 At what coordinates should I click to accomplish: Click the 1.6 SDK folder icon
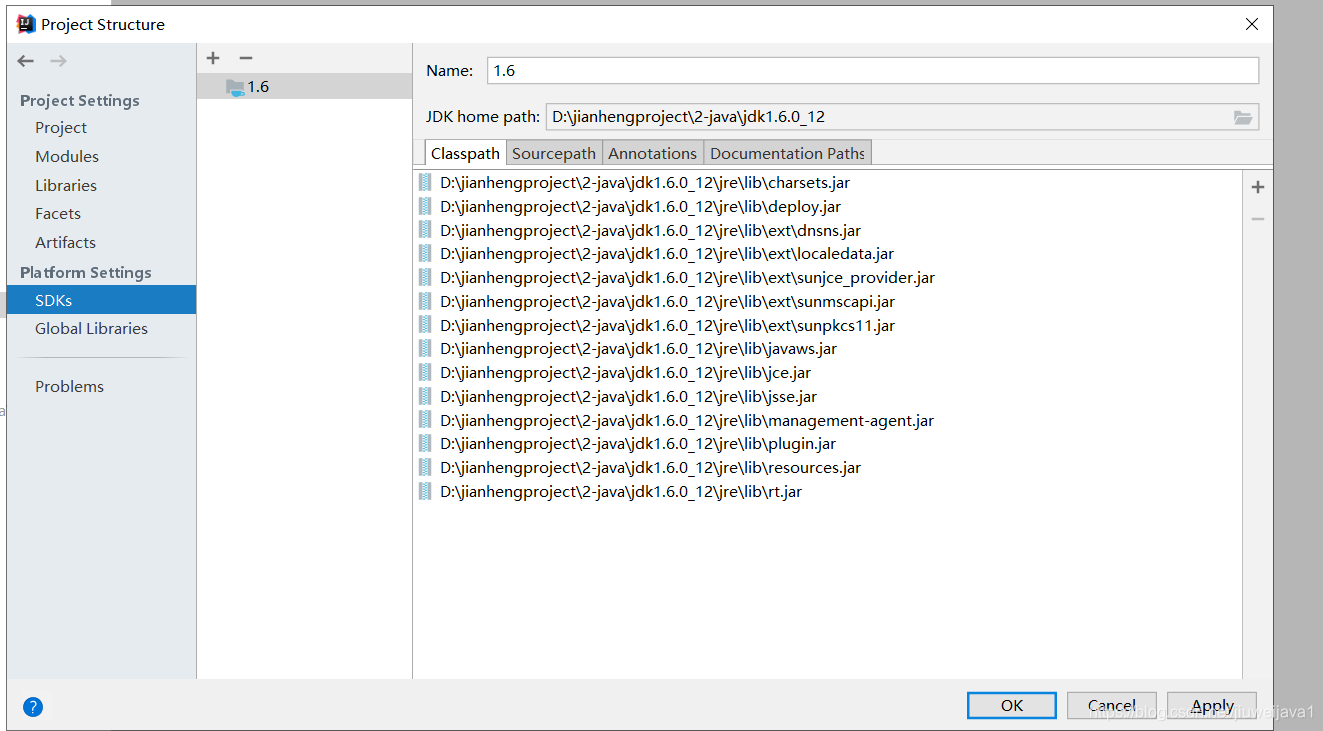tap(235, 87)
